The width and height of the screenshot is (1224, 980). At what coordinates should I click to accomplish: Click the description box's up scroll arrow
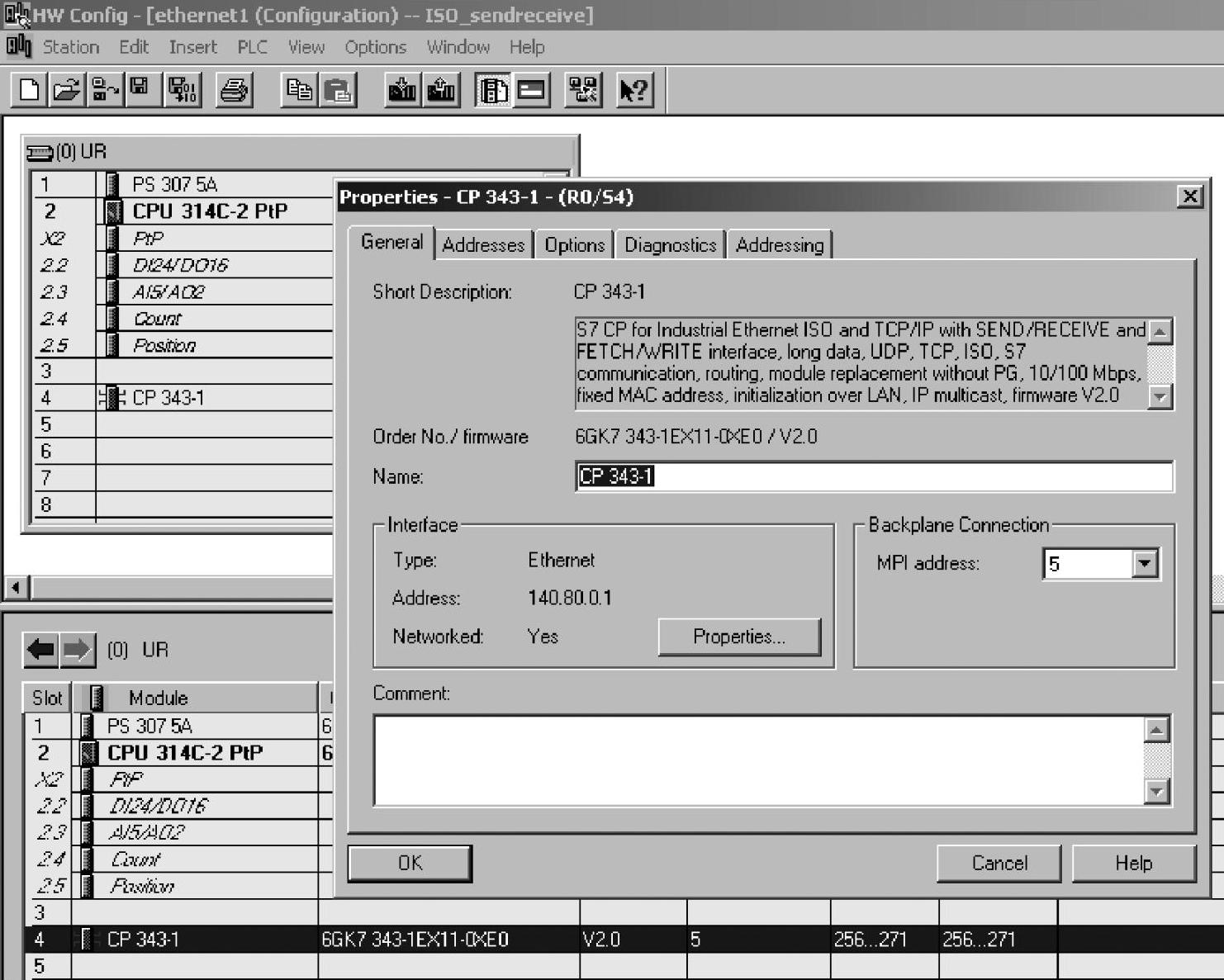1160,332
